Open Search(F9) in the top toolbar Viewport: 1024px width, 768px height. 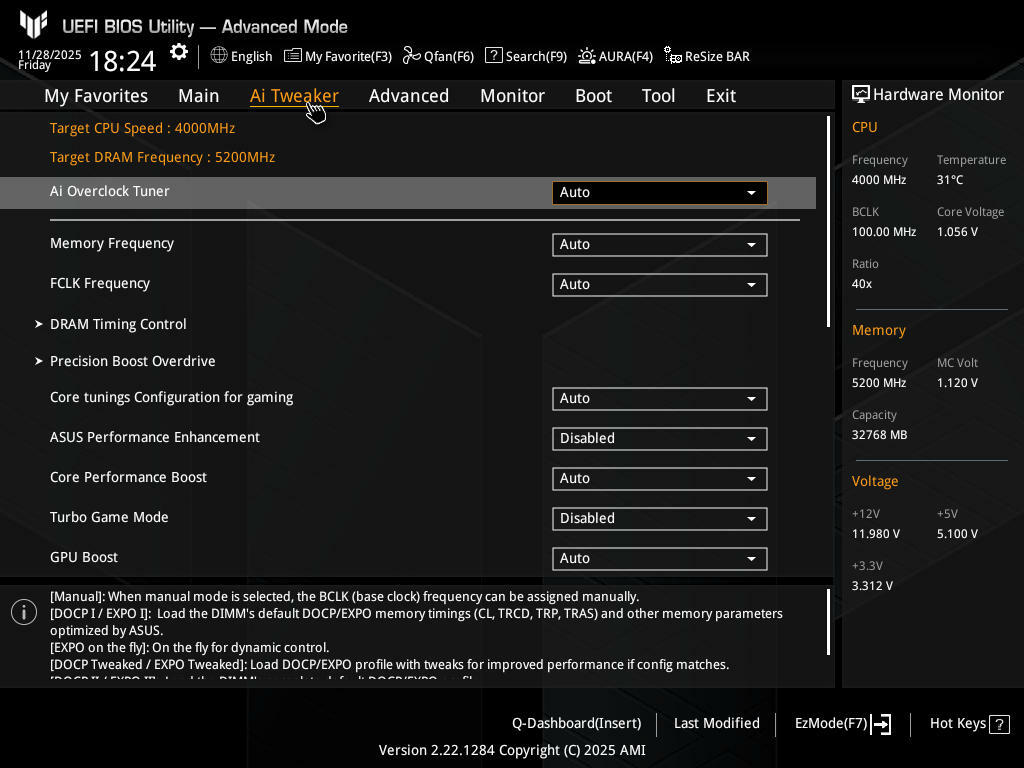[526, 56]
